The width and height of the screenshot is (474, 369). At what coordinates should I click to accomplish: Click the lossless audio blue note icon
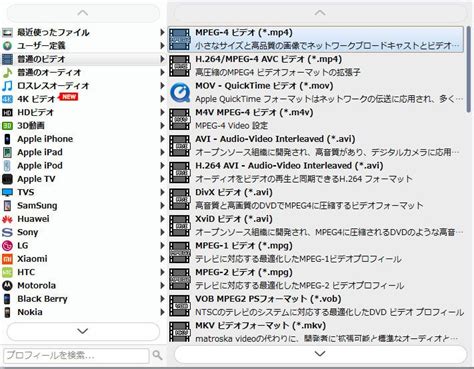[x=7, y=86]
